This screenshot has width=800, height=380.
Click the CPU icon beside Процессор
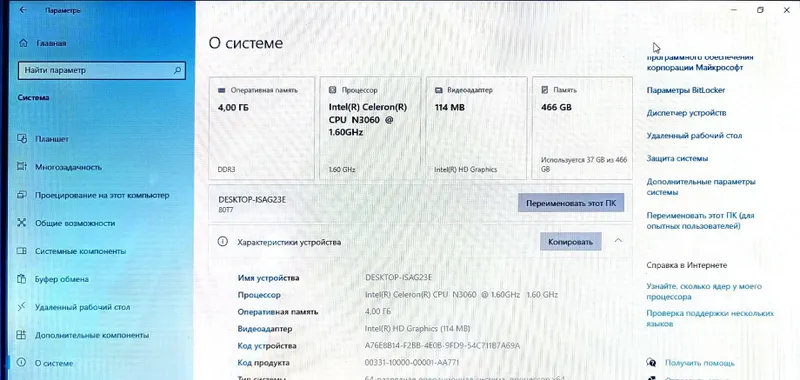click(332, 90)
